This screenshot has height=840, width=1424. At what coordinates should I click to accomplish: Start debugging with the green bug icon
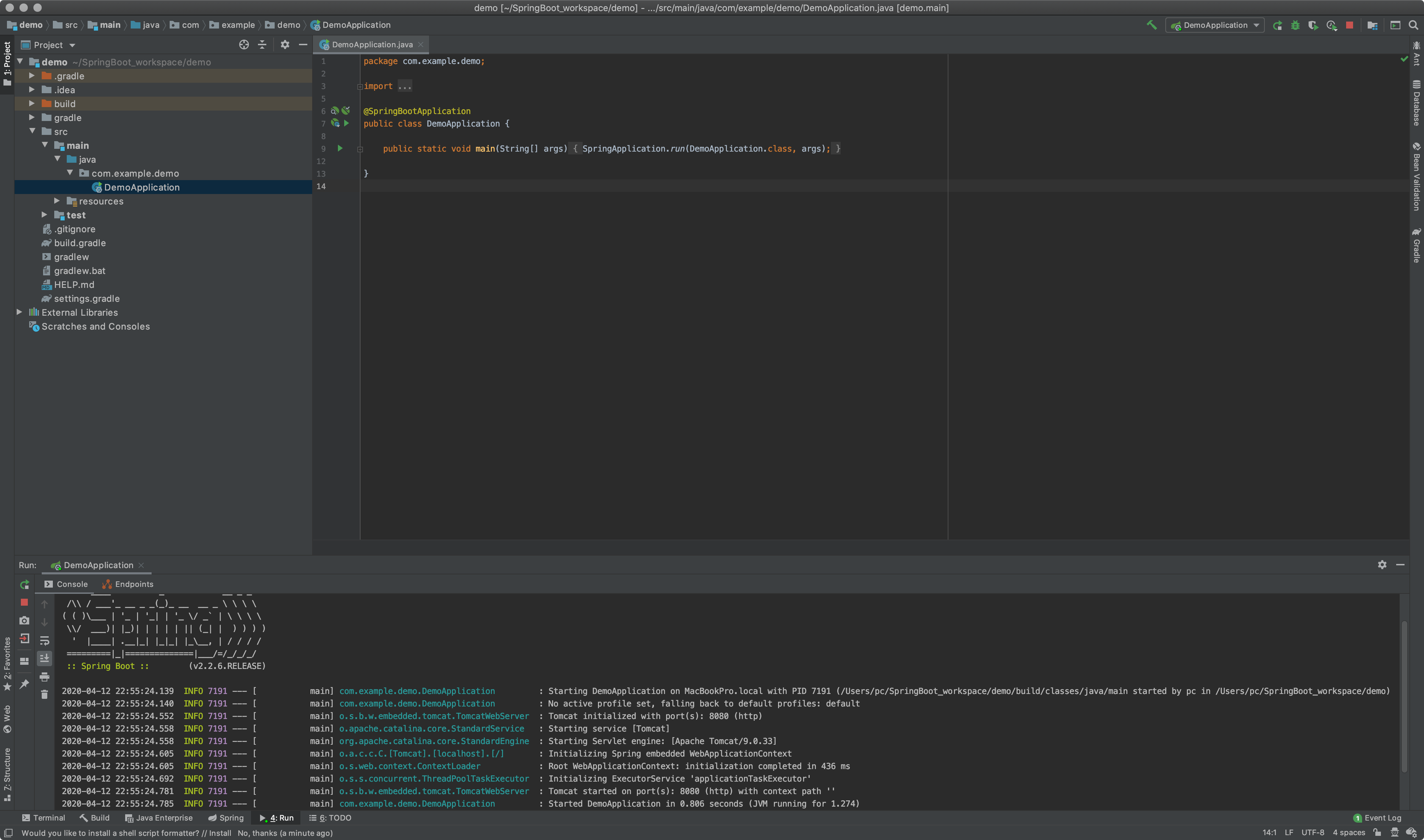[1295, 25]
